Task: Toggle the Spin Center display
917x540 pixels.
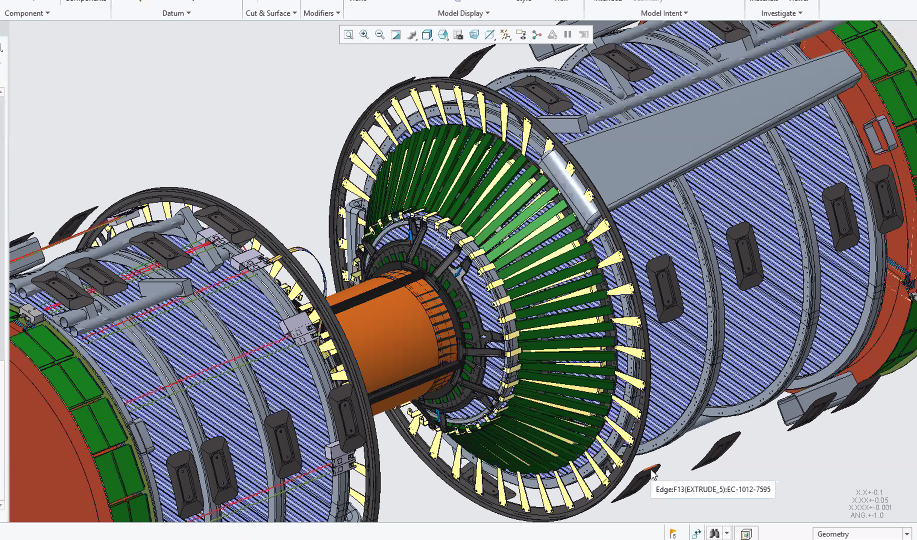Action: pos(536,35)
